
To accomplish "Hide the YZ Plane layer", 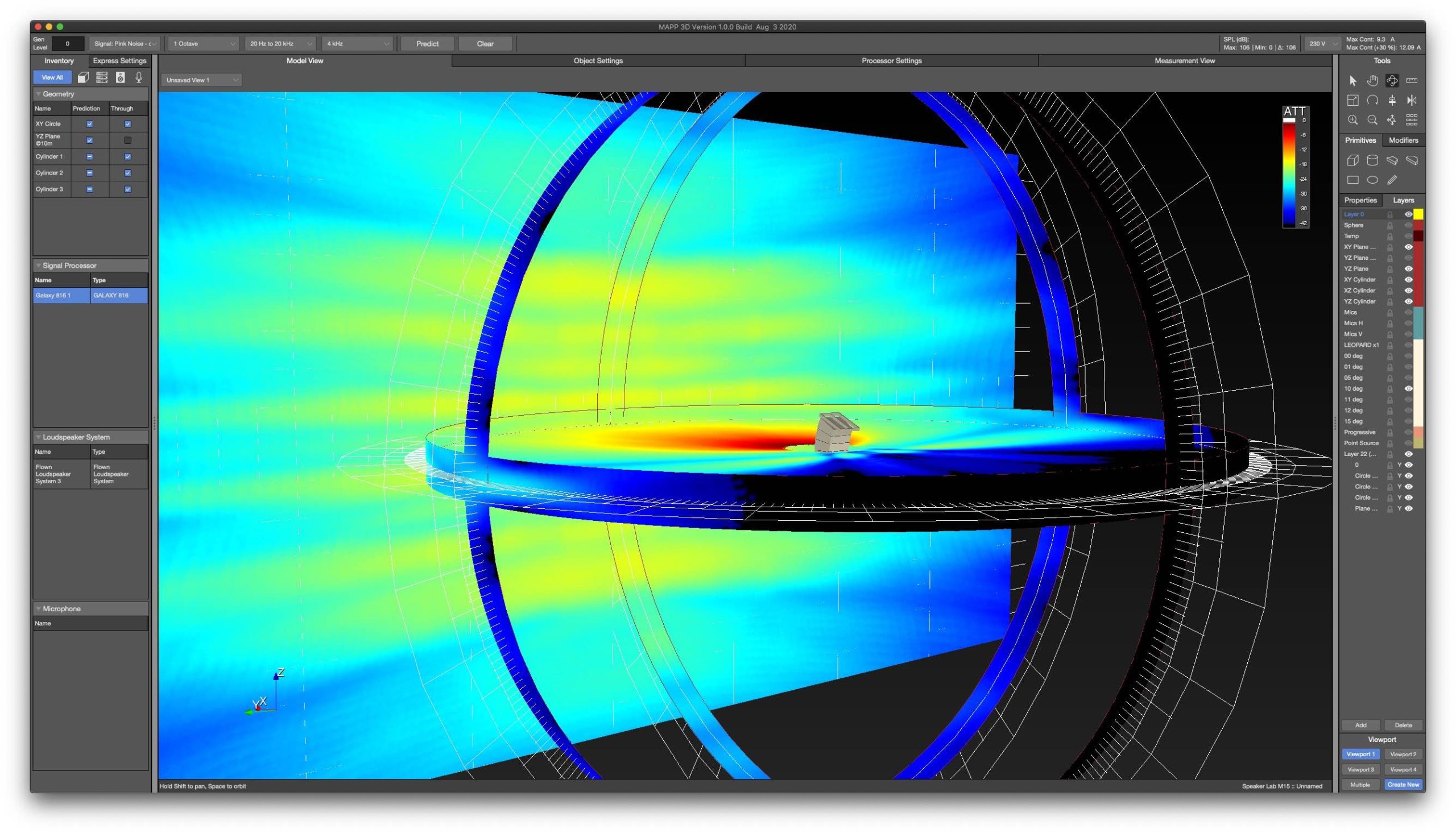I will tap(1409, 269).
